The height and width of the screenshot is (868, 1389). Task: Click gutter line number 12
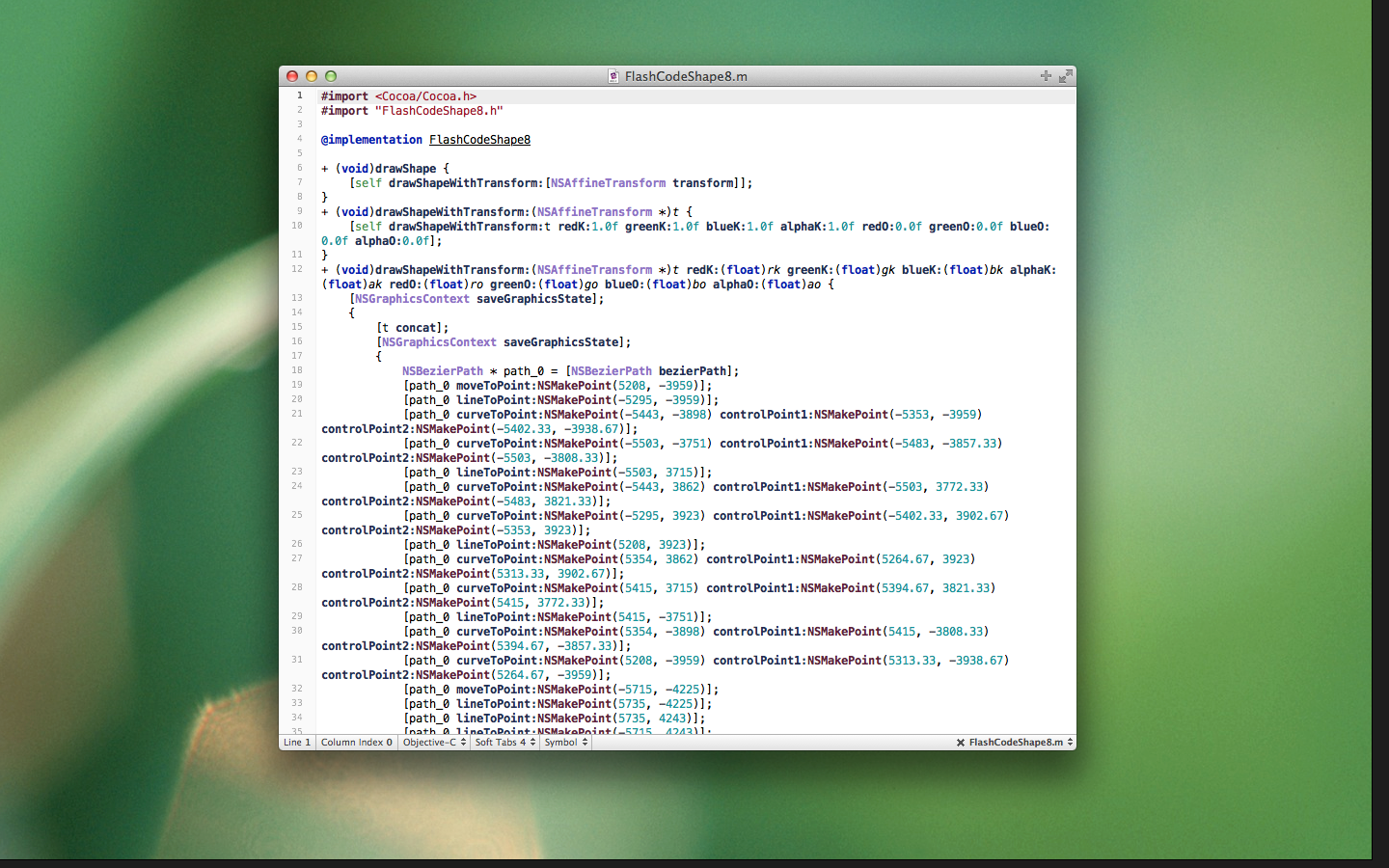tap(297, 269)
